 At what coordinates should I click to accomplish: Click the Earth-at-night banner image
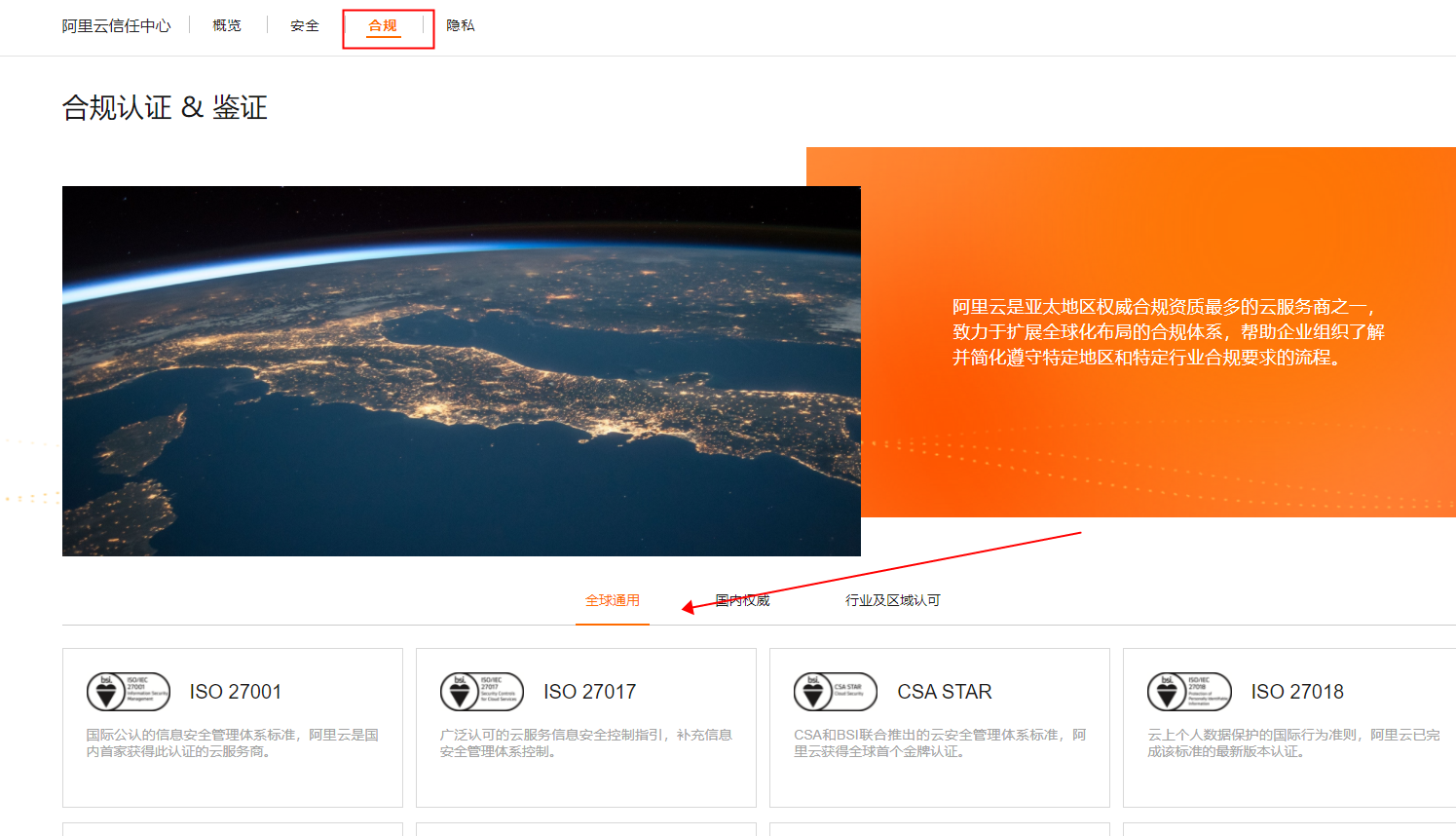(462, 371)
